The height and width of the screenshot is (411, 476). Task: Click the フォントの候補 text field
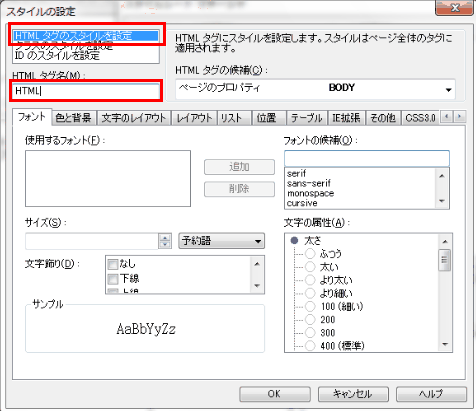point(367,158)
